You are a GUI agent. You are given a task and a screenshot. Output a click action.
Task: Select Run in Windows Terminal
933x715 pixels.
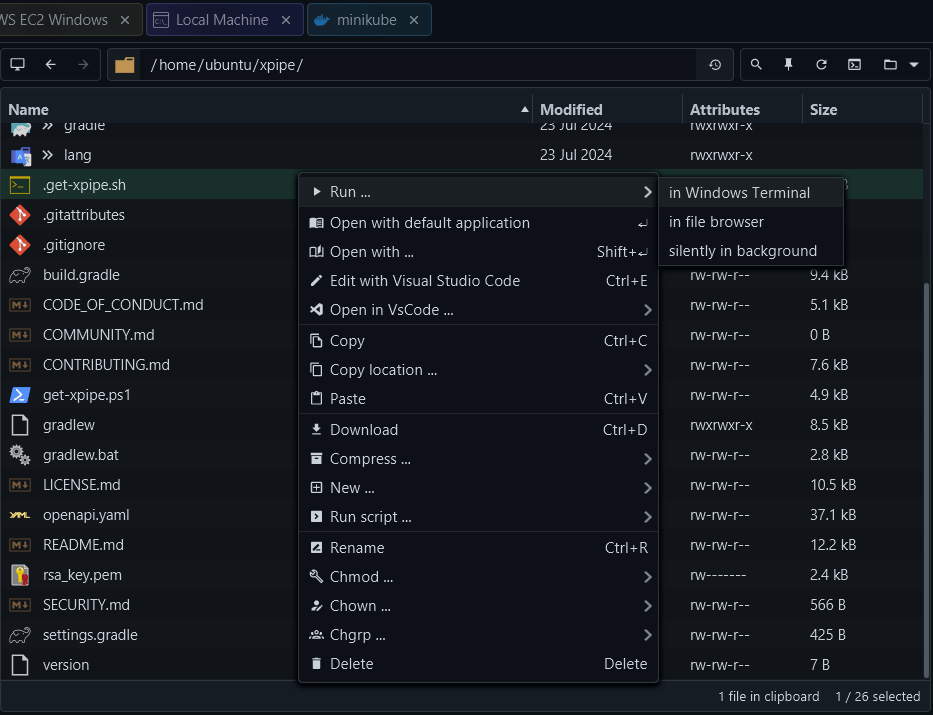739,193
